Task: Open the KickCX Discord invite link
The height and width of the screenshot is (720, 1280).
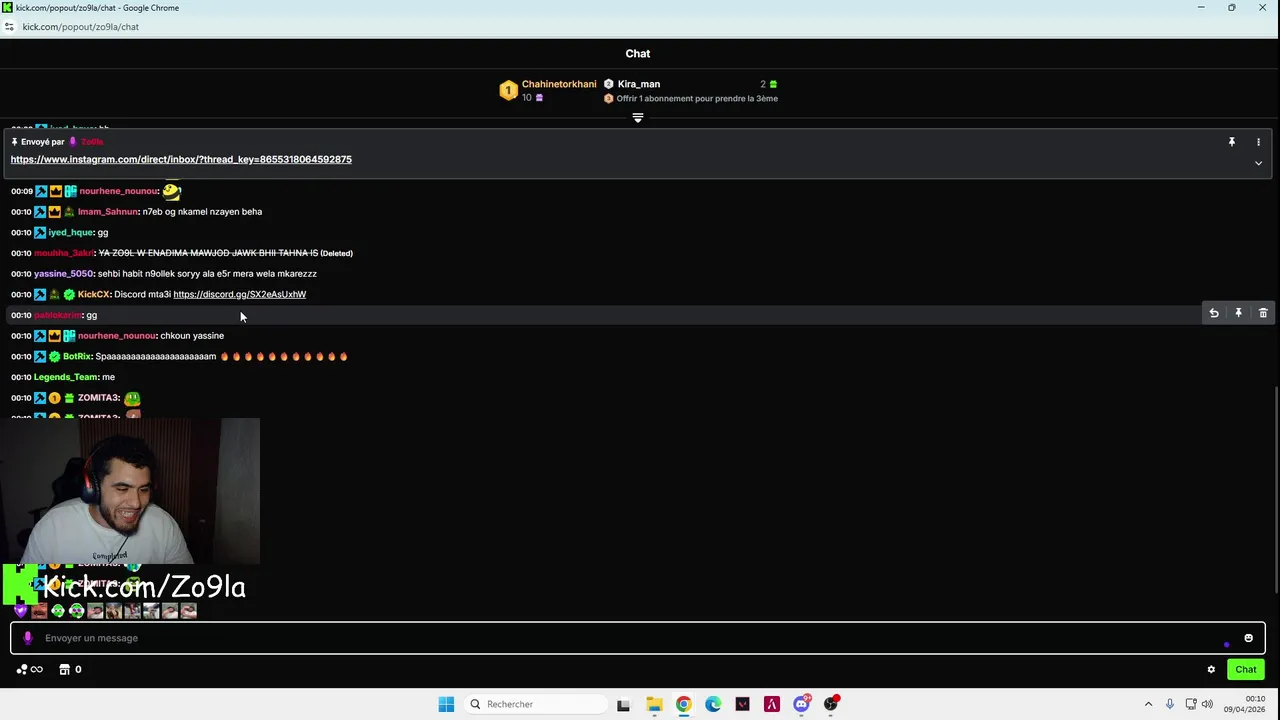Action: point(239,294)
